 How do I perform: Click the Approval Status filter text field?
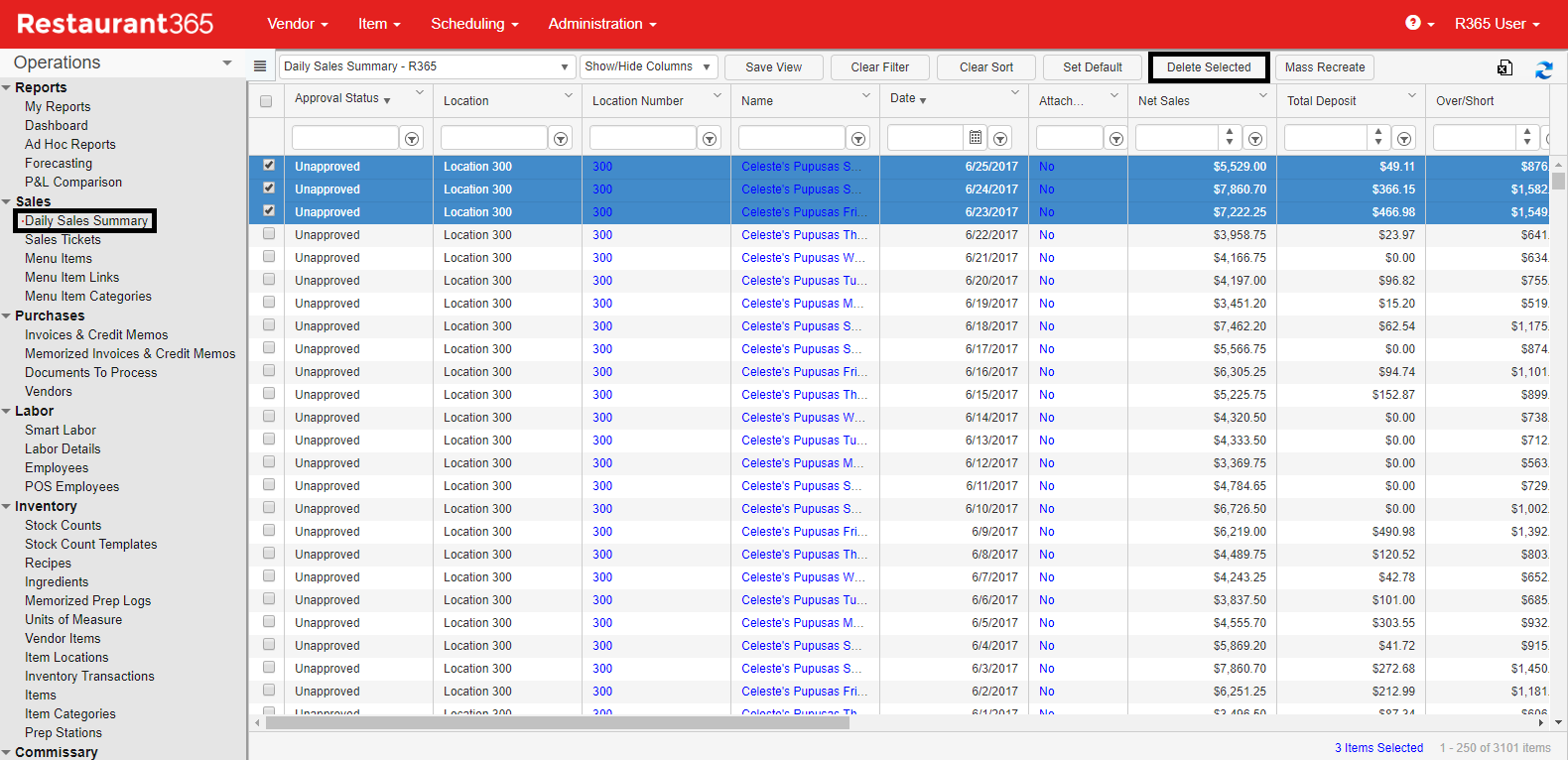point(345,137)
